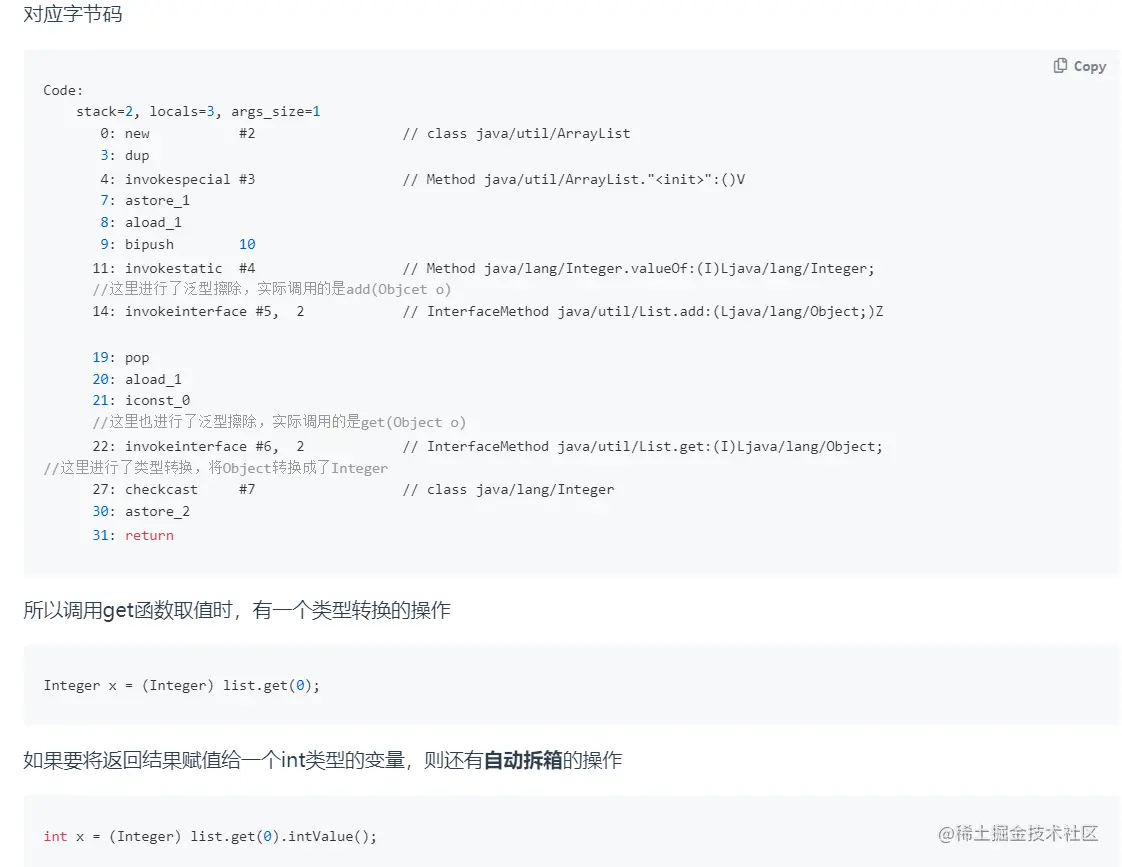Click the List.add InterfaceMethod comment
The width and height of the screenshot is (1122, 867).
tap(643, 311)
